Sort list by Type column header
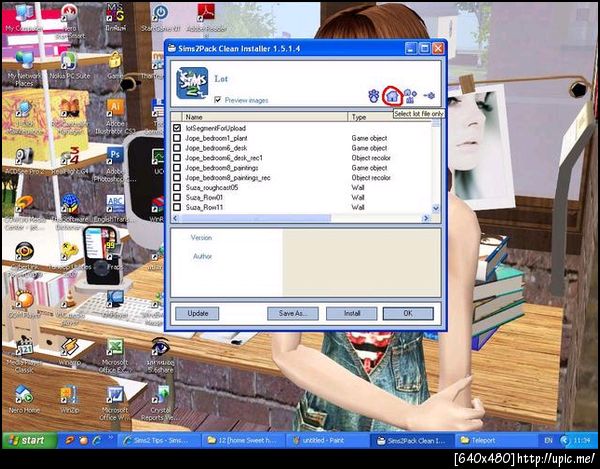This screenshot has width=600, height=469. click(x=390, y=117)
